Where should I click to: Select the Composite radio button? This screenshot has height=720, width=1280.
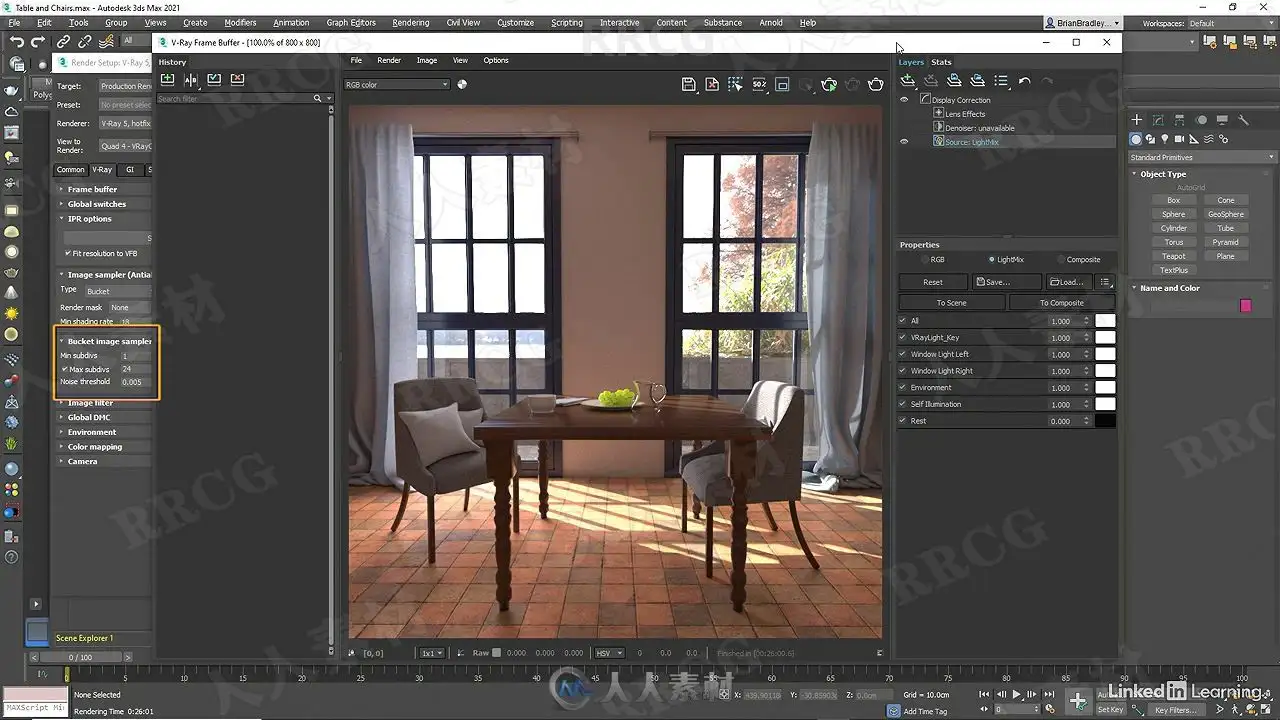(1060, 260)
